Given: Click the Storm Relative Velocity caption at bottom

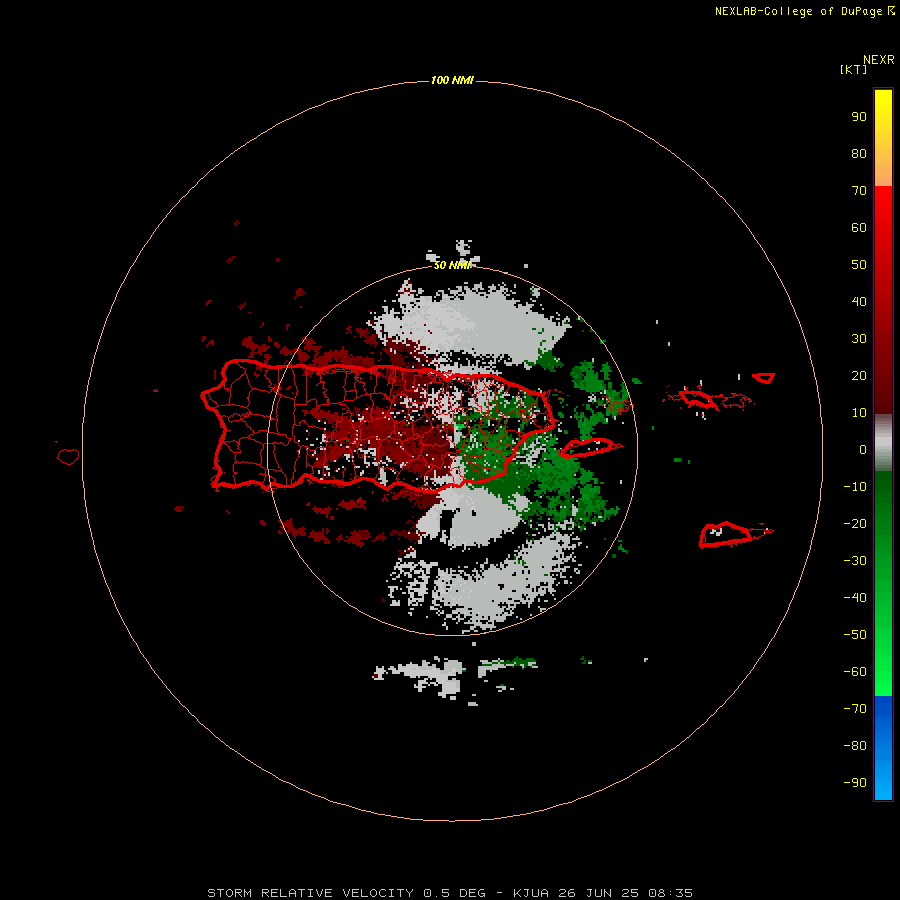Looking at the screenshot, I should click(450, 893).
